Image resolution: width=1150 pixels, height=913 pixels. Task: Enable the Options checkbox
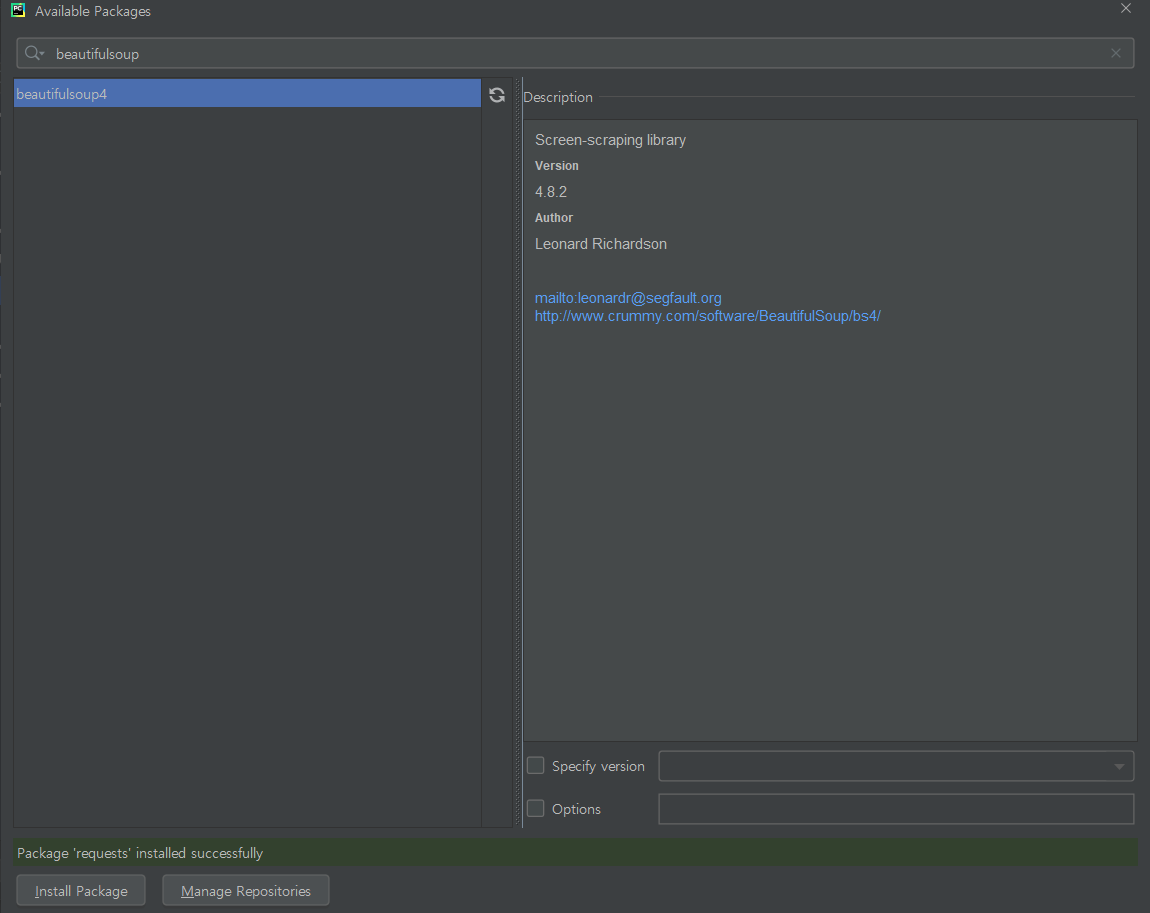coord(535,808)
